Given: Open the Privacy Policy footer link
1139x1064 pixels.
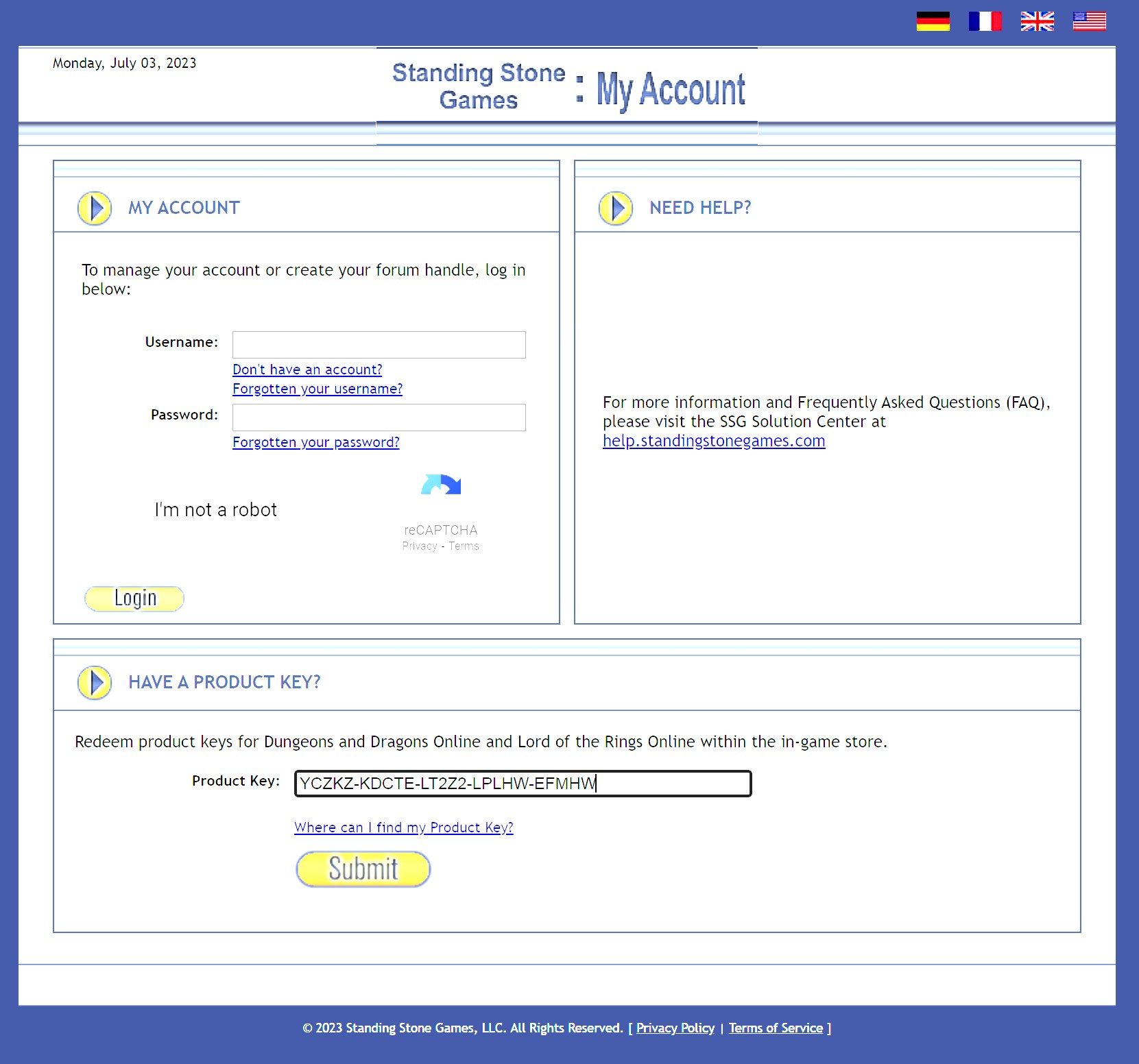Looking at the screenshot, I should pos(675,1028).
